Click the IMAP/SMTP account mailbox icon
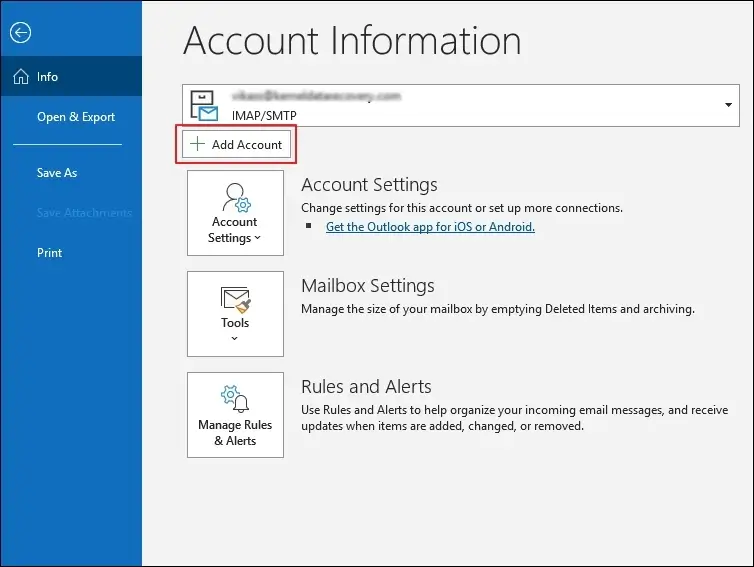754x567 pixels. pyautogui.click(x=204, y=105)
